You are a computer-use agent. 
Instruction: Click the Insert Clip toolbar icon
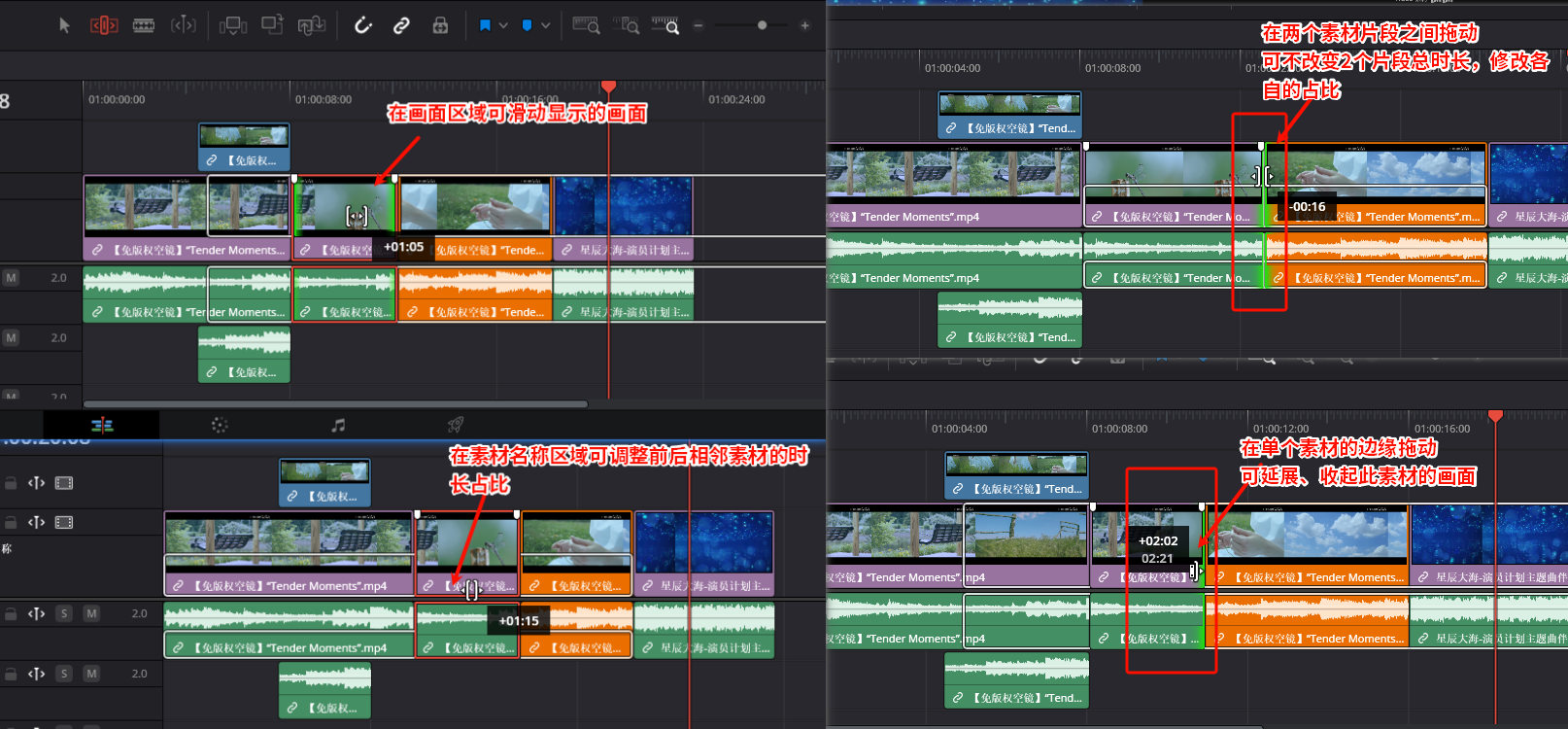(233, 25)
